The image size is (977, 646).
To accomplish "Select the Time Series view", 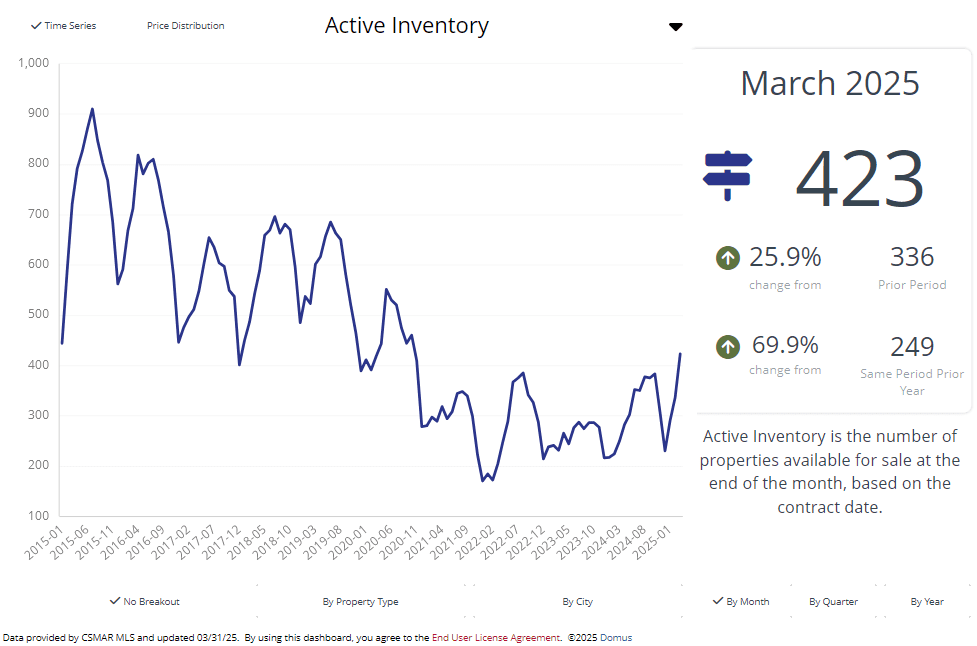I will pos(64,26).
